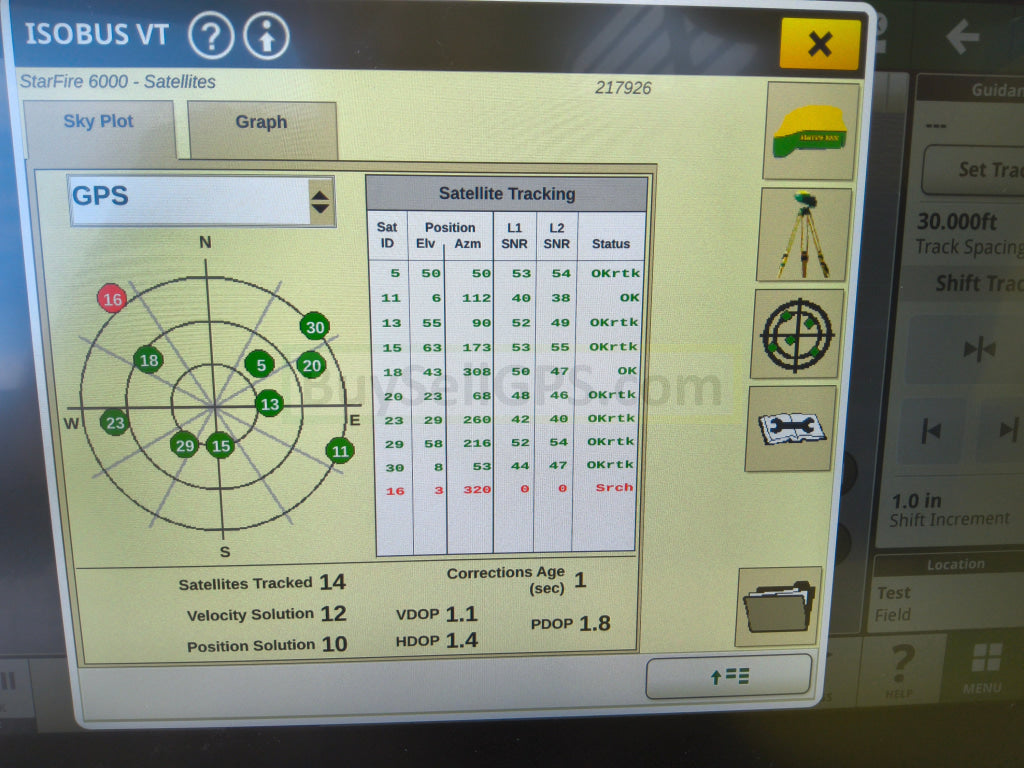Click Sat ID 11 in tracking table

(391, 298)
